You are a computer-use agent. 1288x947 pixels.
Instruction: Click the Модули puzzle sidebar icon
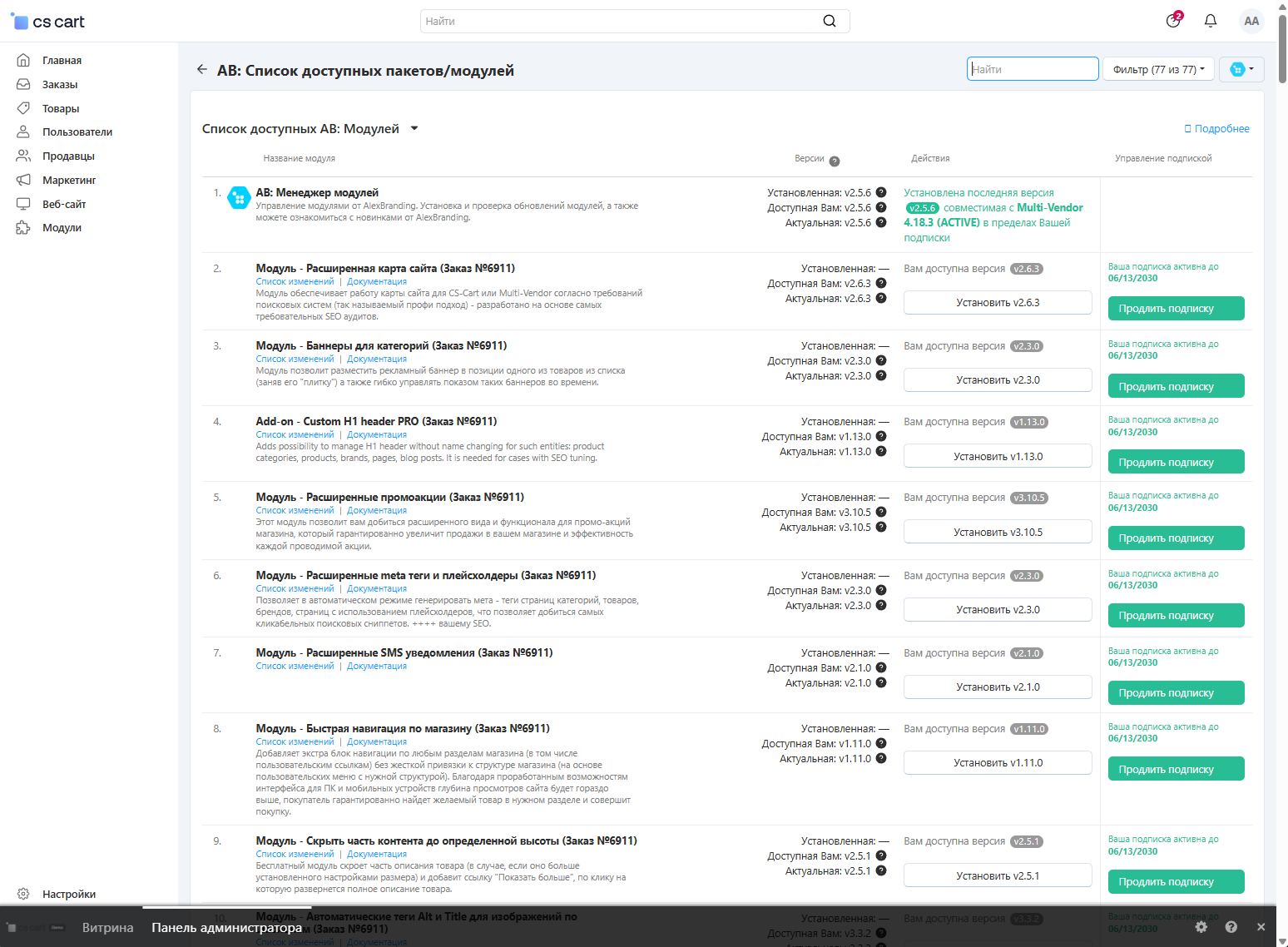(23, 227)
